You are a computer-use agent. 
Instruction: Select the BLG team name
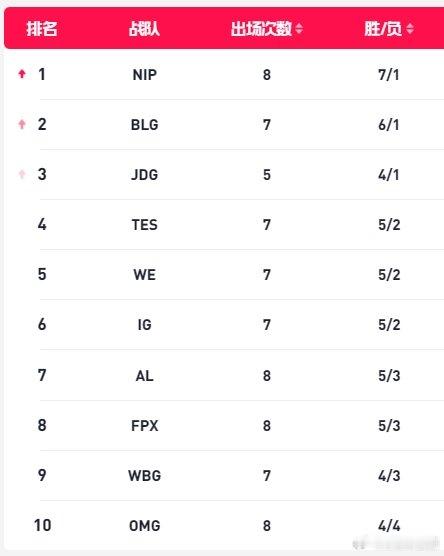point(145,125)
